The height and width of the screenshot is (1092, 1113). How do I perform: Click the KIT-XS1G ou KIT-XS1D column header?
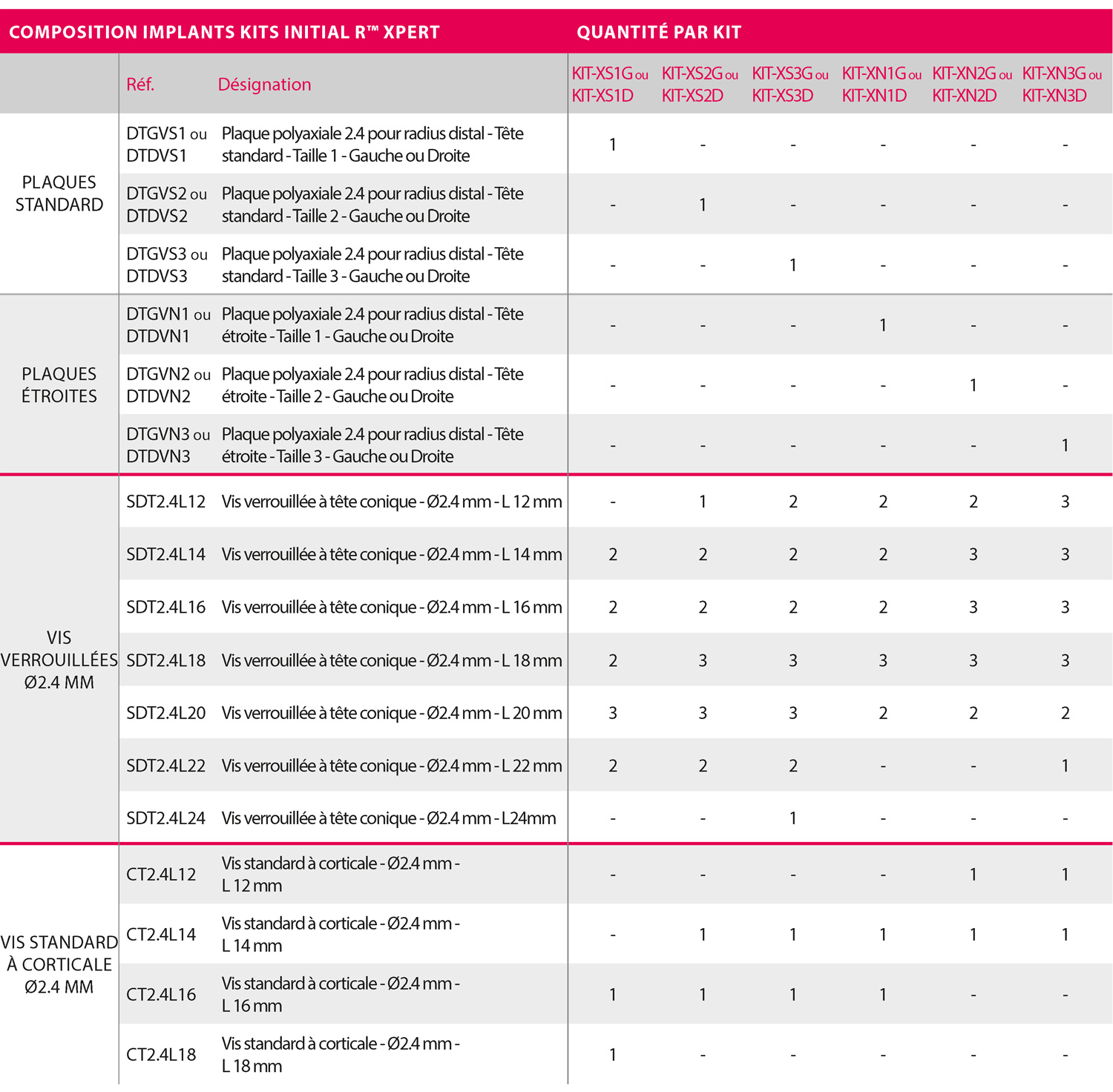coord(609,85)
